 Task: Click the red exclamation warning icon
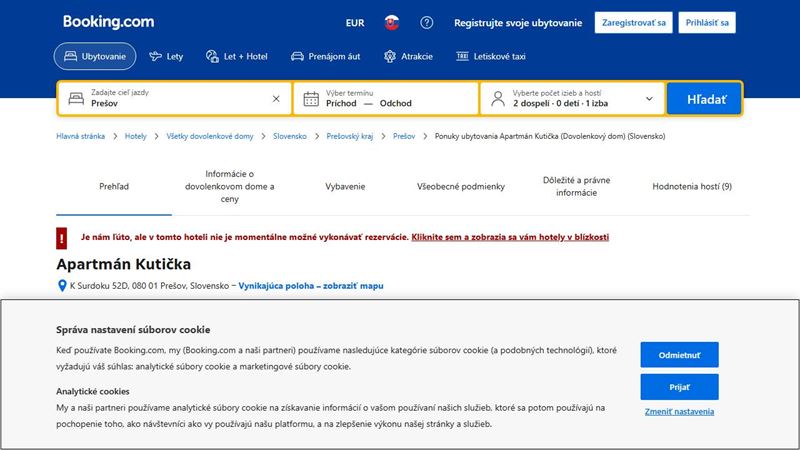click(62, 238)
